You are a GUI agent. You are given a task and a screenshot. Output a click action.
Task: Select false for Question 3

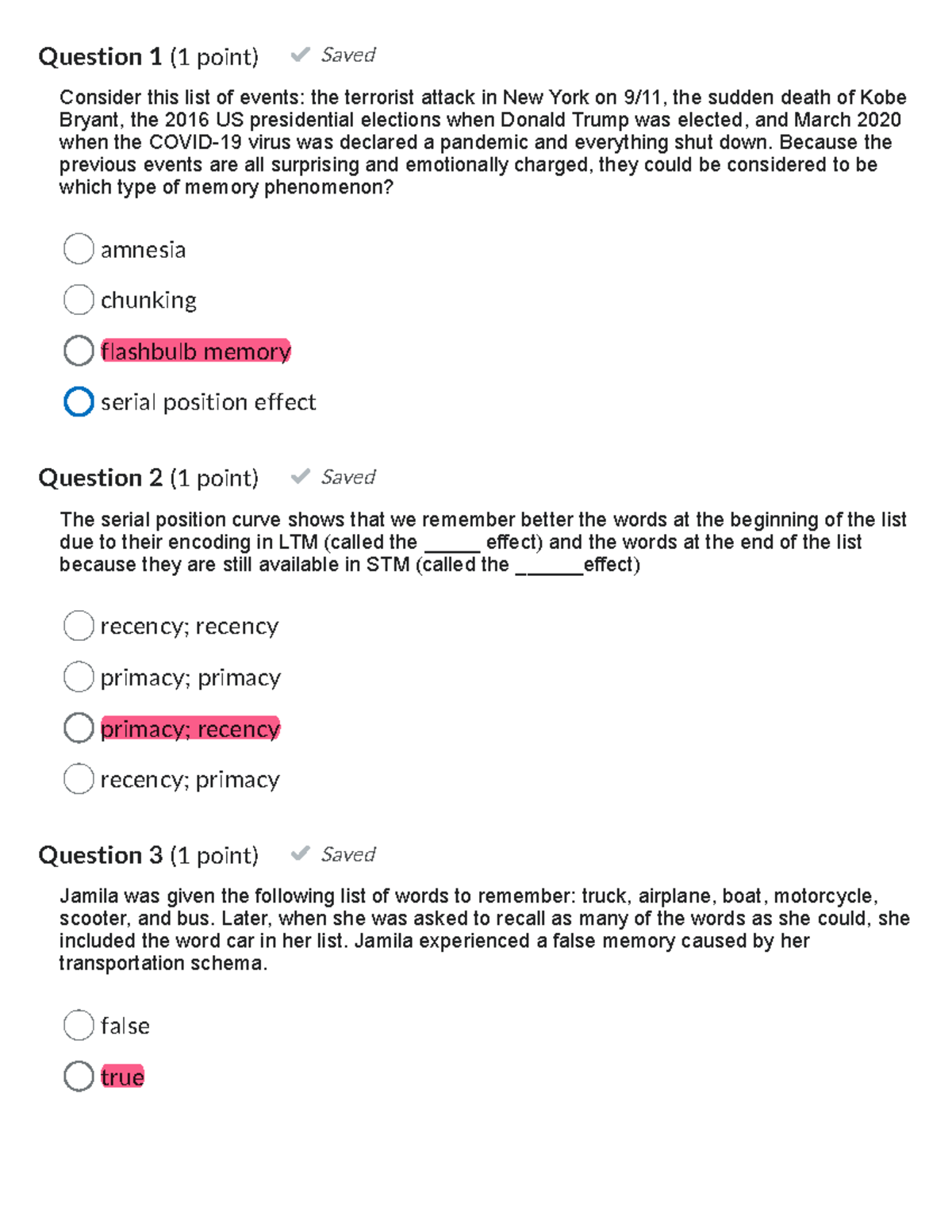coord(79,1025)
